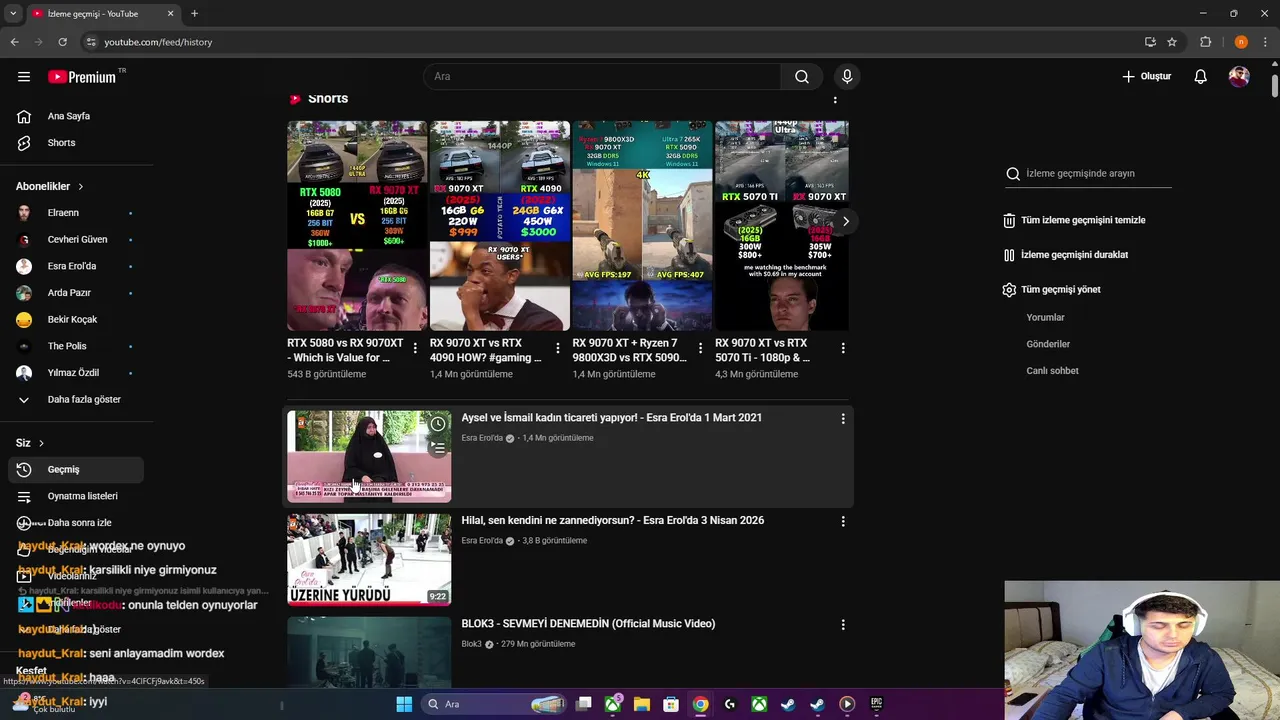Toggle İzleme geçmişini duraklat
This screenshot has height=720, width=1280.
[1066, 255]
